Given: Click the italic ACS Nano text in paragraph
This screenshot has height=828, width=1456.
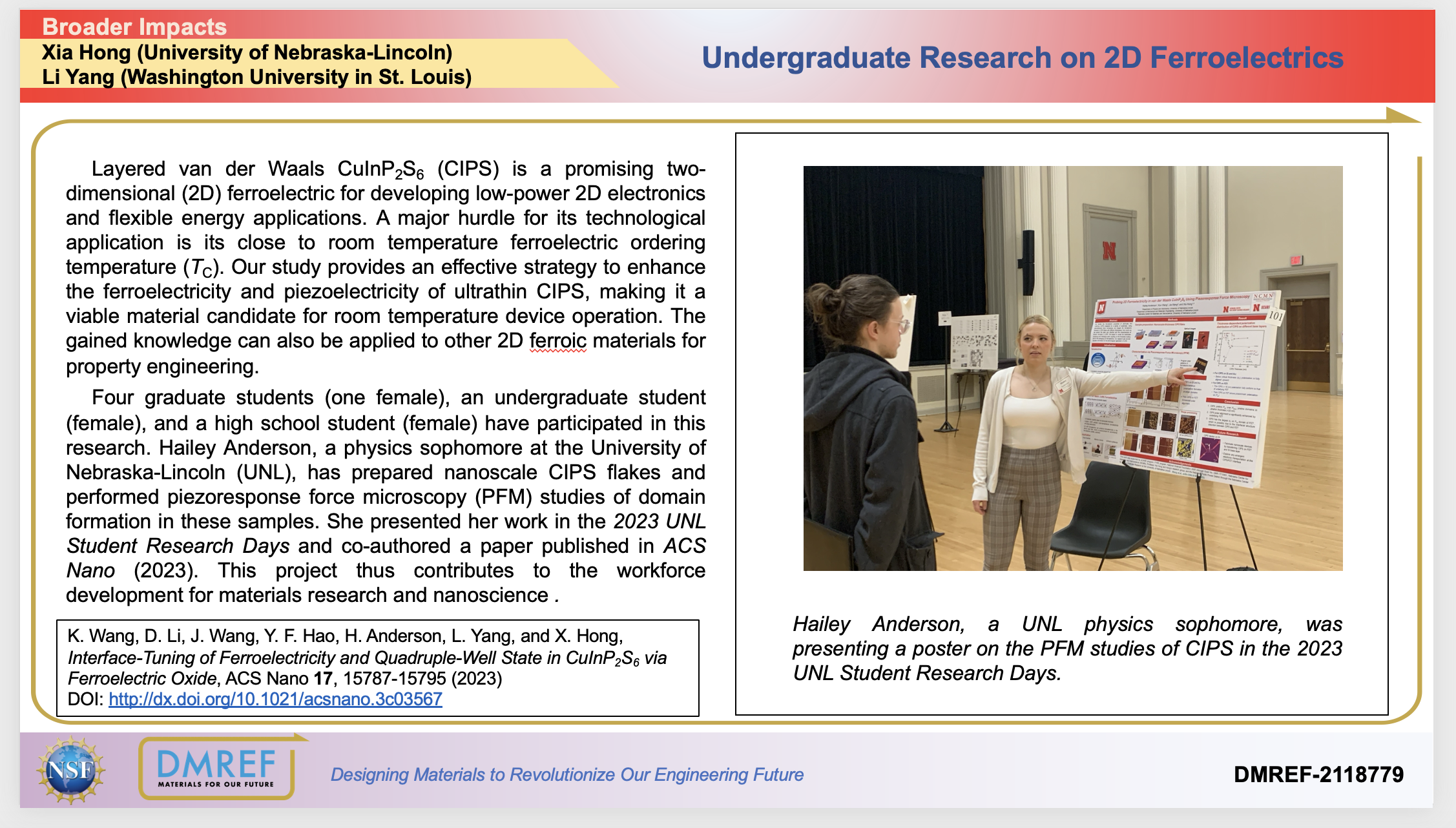Looking at the screenshot, I should [684, 546].
